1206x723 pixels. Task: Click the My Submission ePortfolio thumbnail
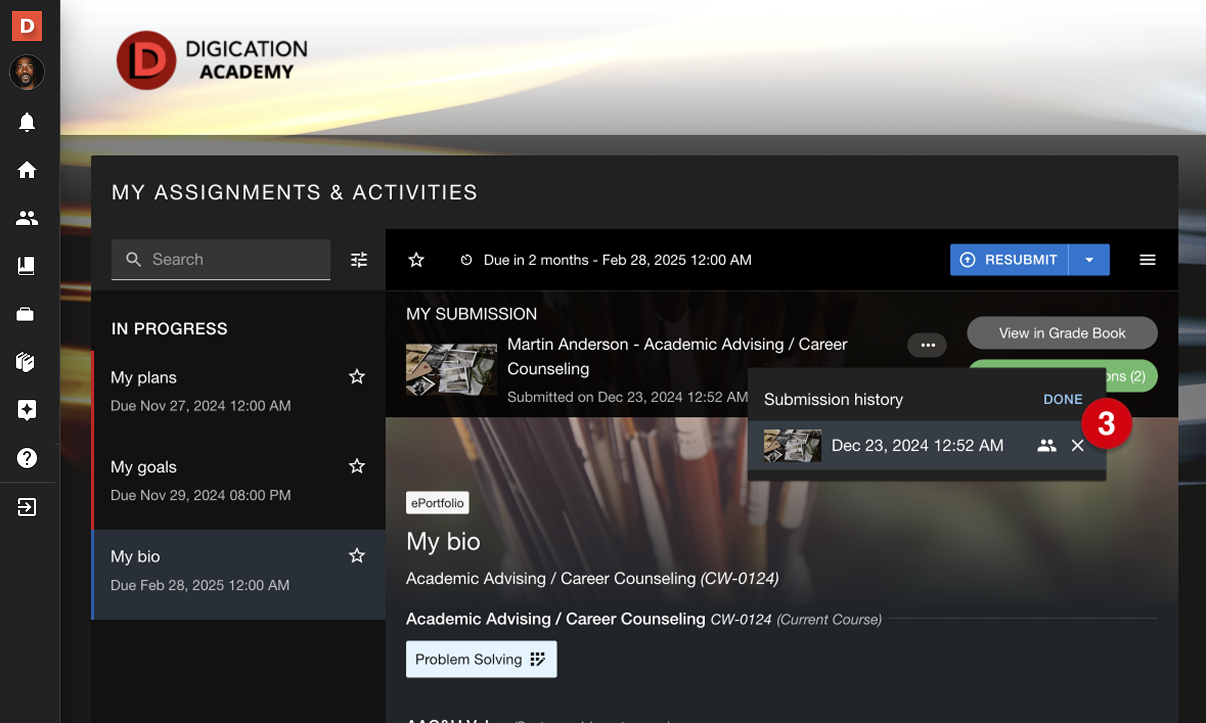tap(452, 370)
